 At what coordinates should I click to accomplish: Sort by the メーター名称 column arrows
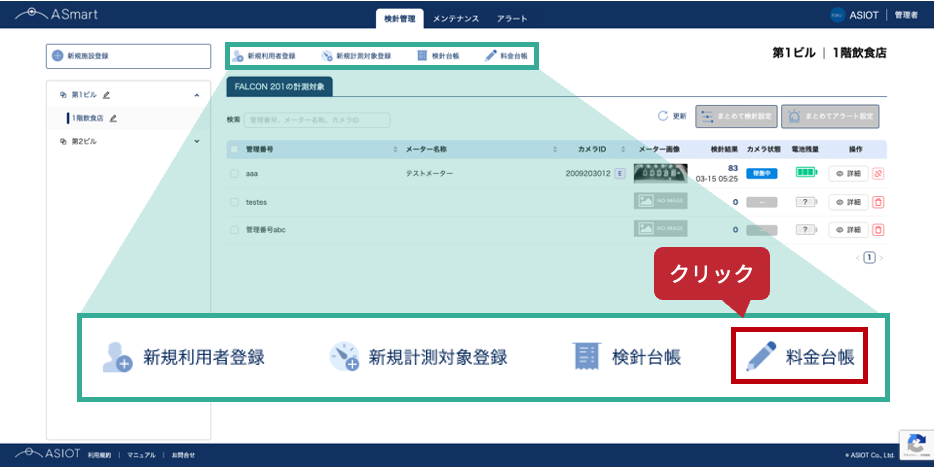555,149
